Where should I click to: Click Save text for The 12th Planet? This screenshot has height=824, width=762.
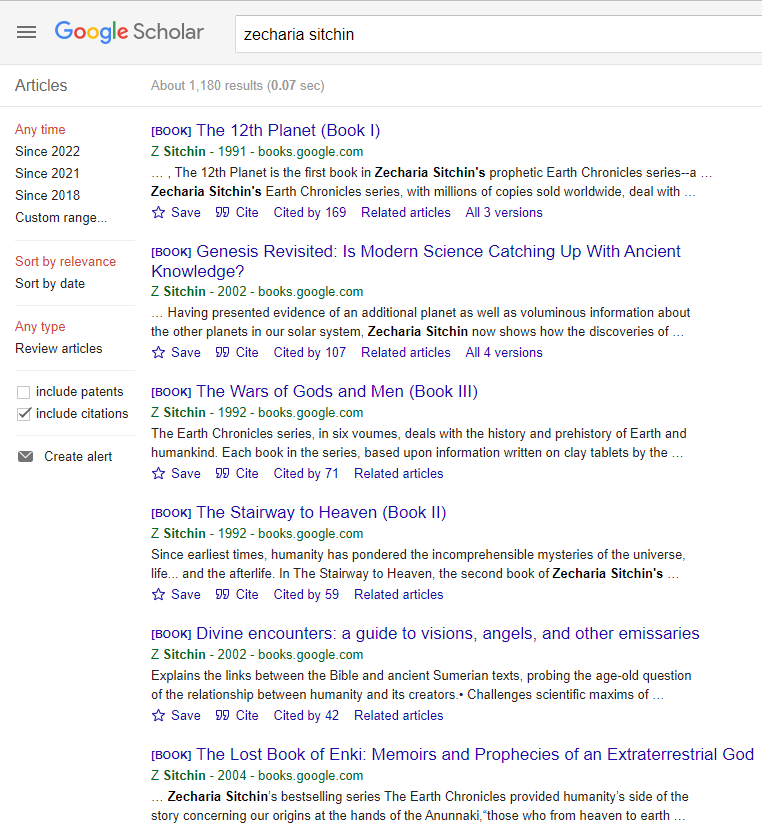tap(186, 212)
